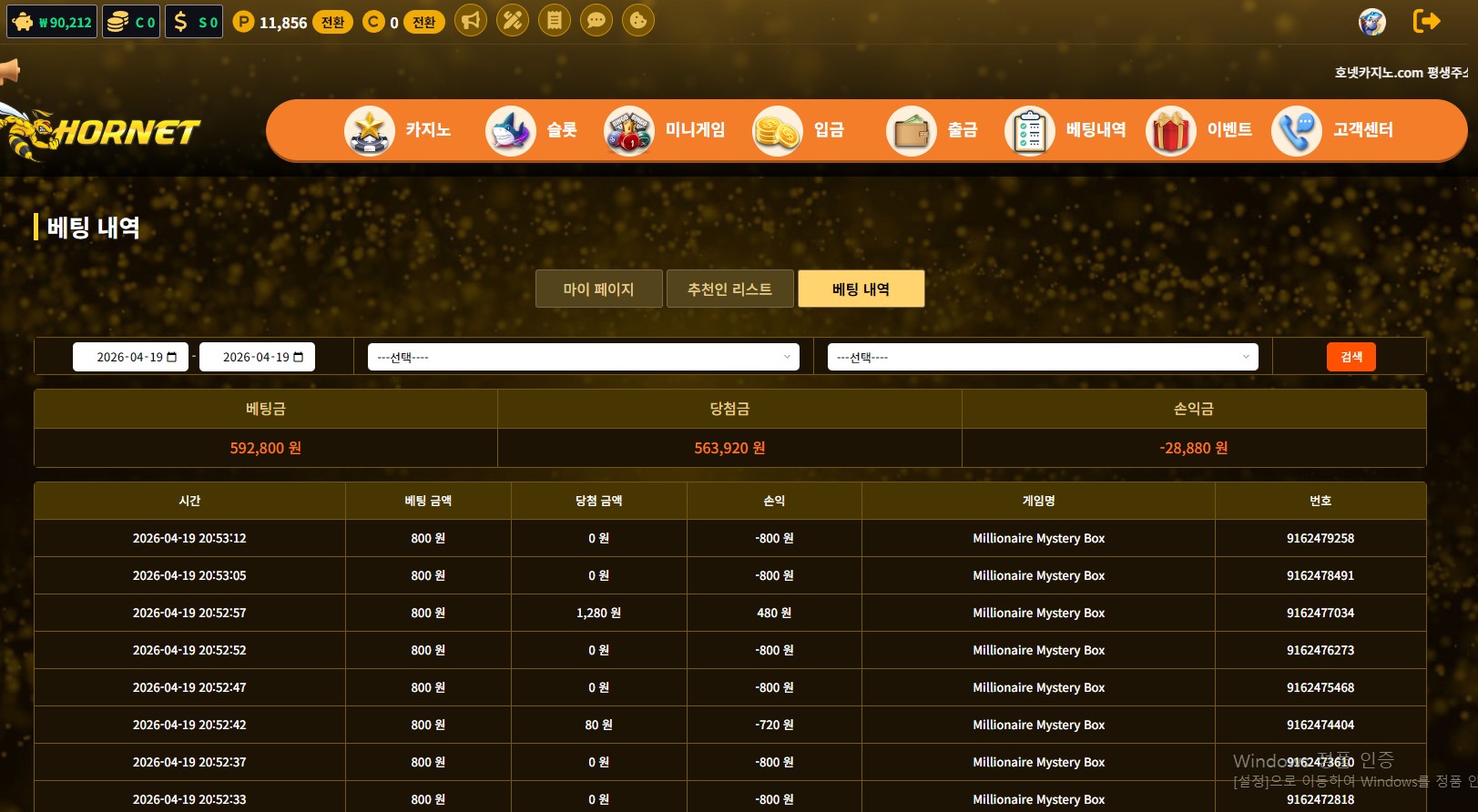Go to the 이벤트 events page
This screenshot has width=1478, height=812.
tap(1199, 130)
